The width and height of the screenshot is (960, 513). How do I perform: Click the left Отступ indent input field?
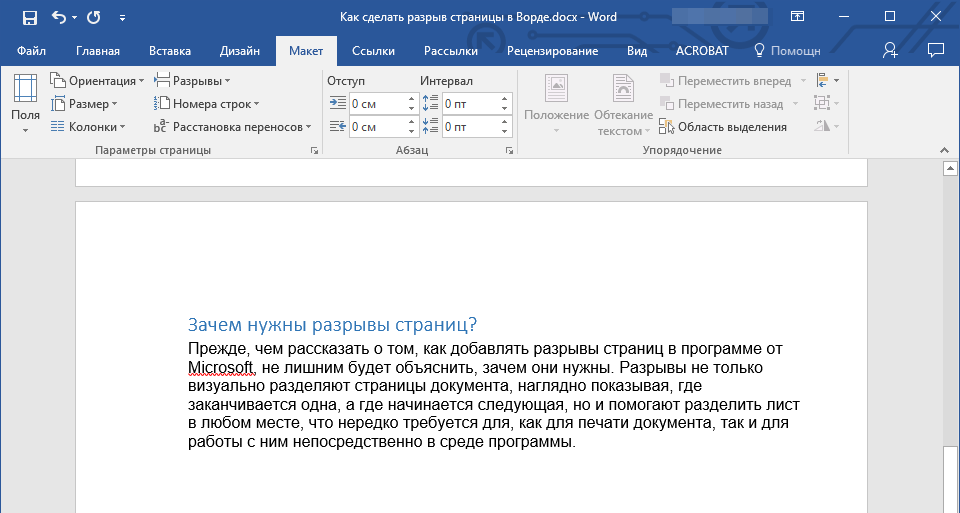(x=376, y=103)
